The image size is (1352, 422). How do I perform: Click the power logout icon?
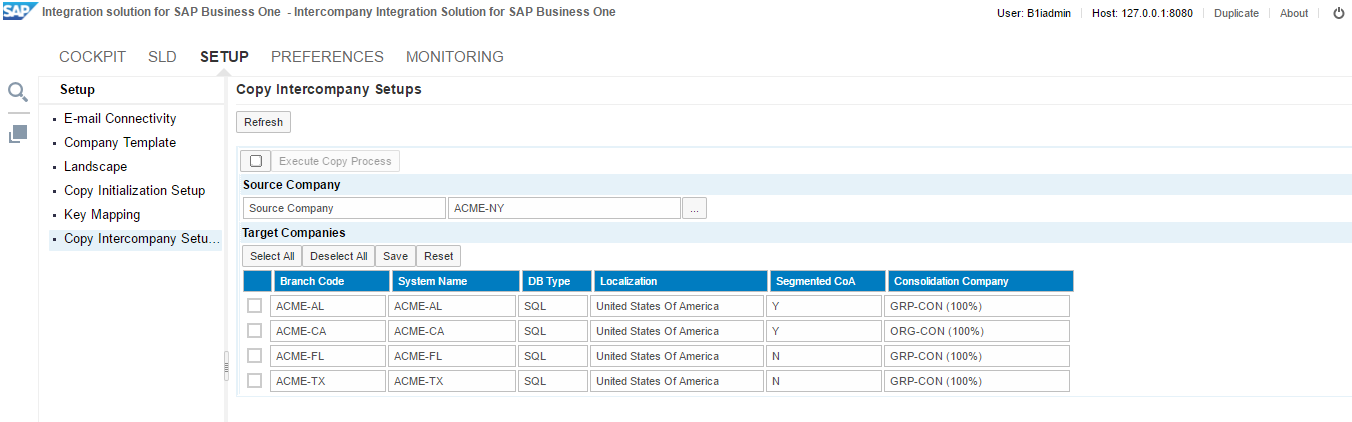(x=1338, y=13)
